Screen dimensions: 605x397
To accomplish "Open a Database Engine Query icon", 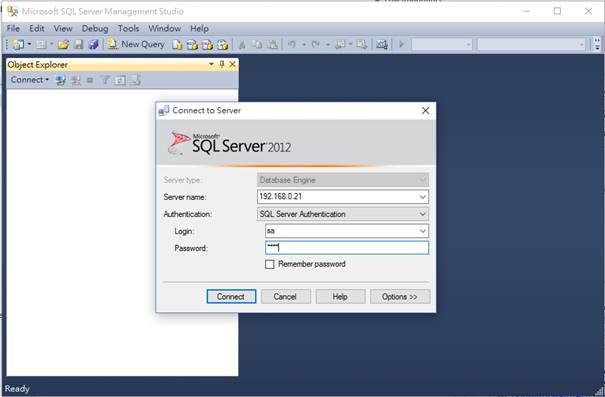I will (x=177, y=45).
